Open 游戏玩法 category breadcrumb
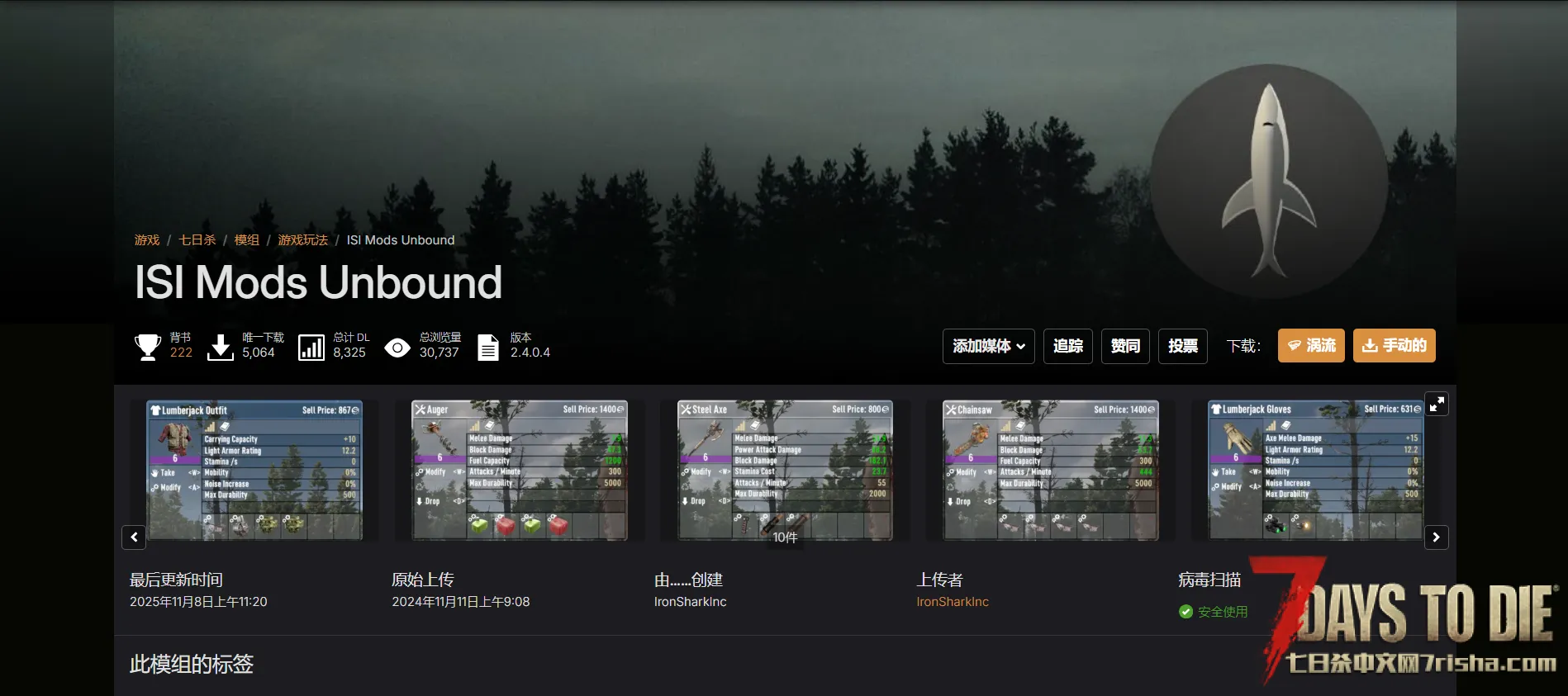 [302, 240]
